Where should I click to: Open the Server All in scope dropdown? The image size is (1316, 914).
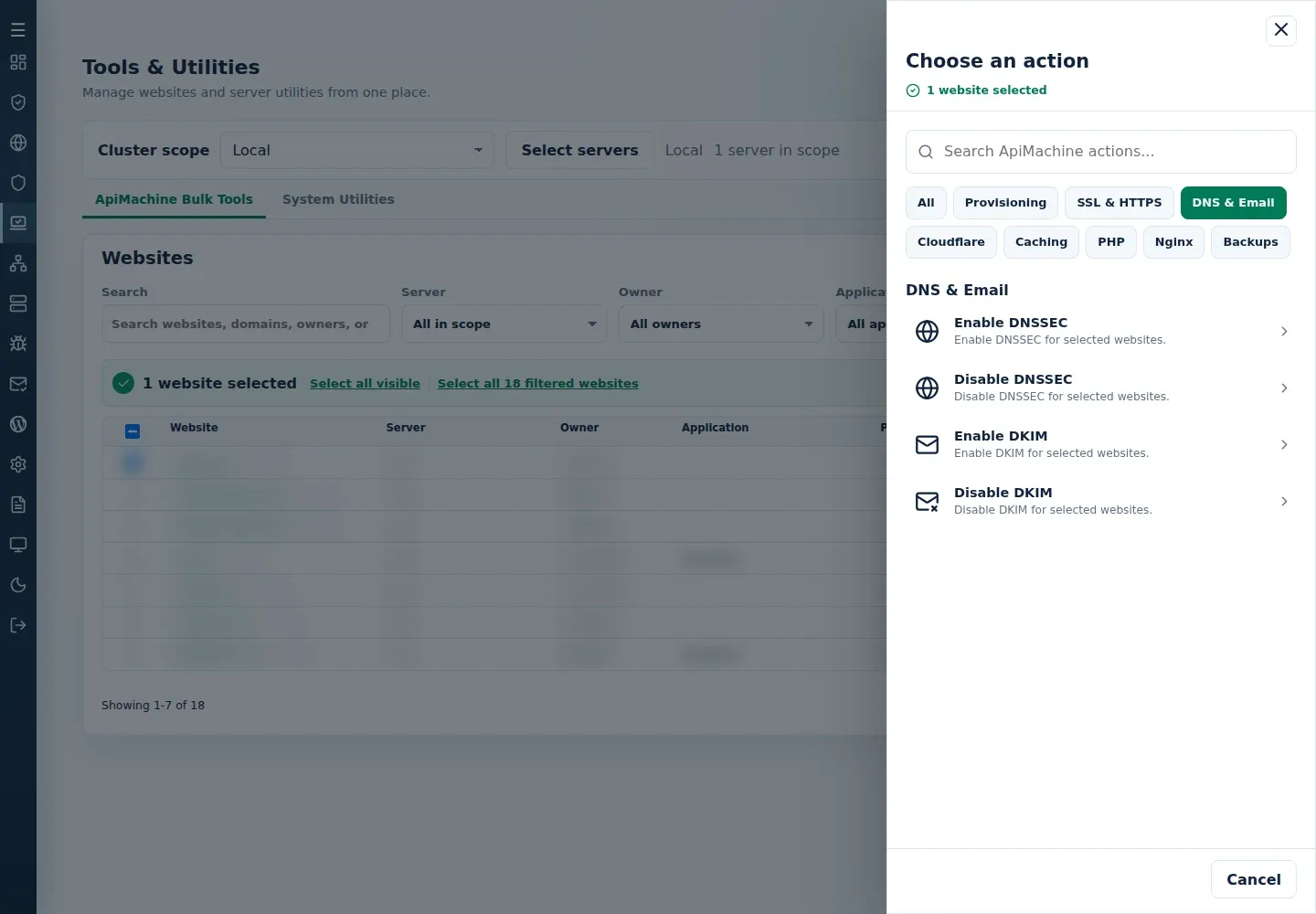tap(504, 324)
